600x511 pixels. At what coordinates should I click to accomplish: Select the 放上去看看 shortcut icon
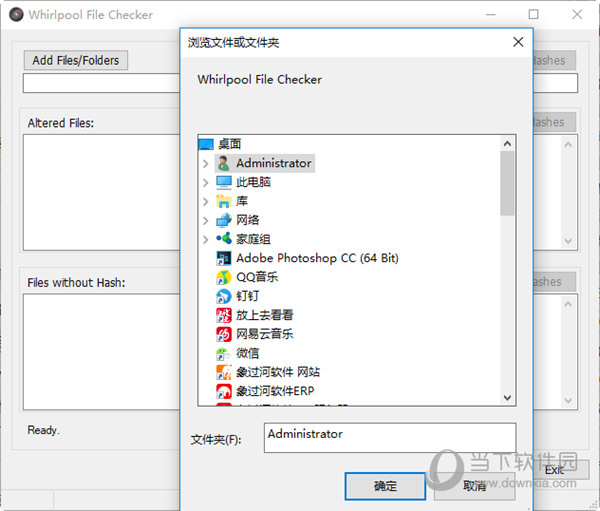click(223, 315)
